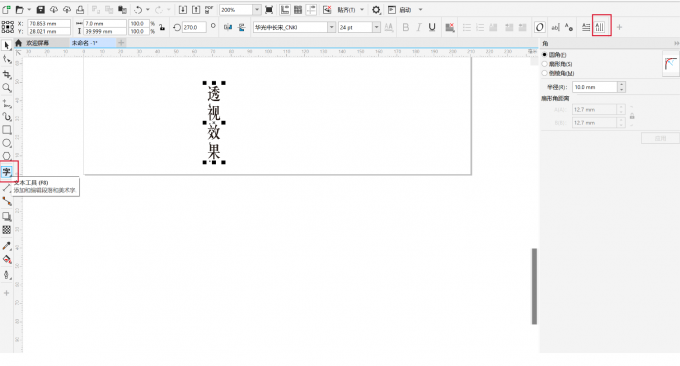
Task: Publish to PDF
Action: pos(209,10)
